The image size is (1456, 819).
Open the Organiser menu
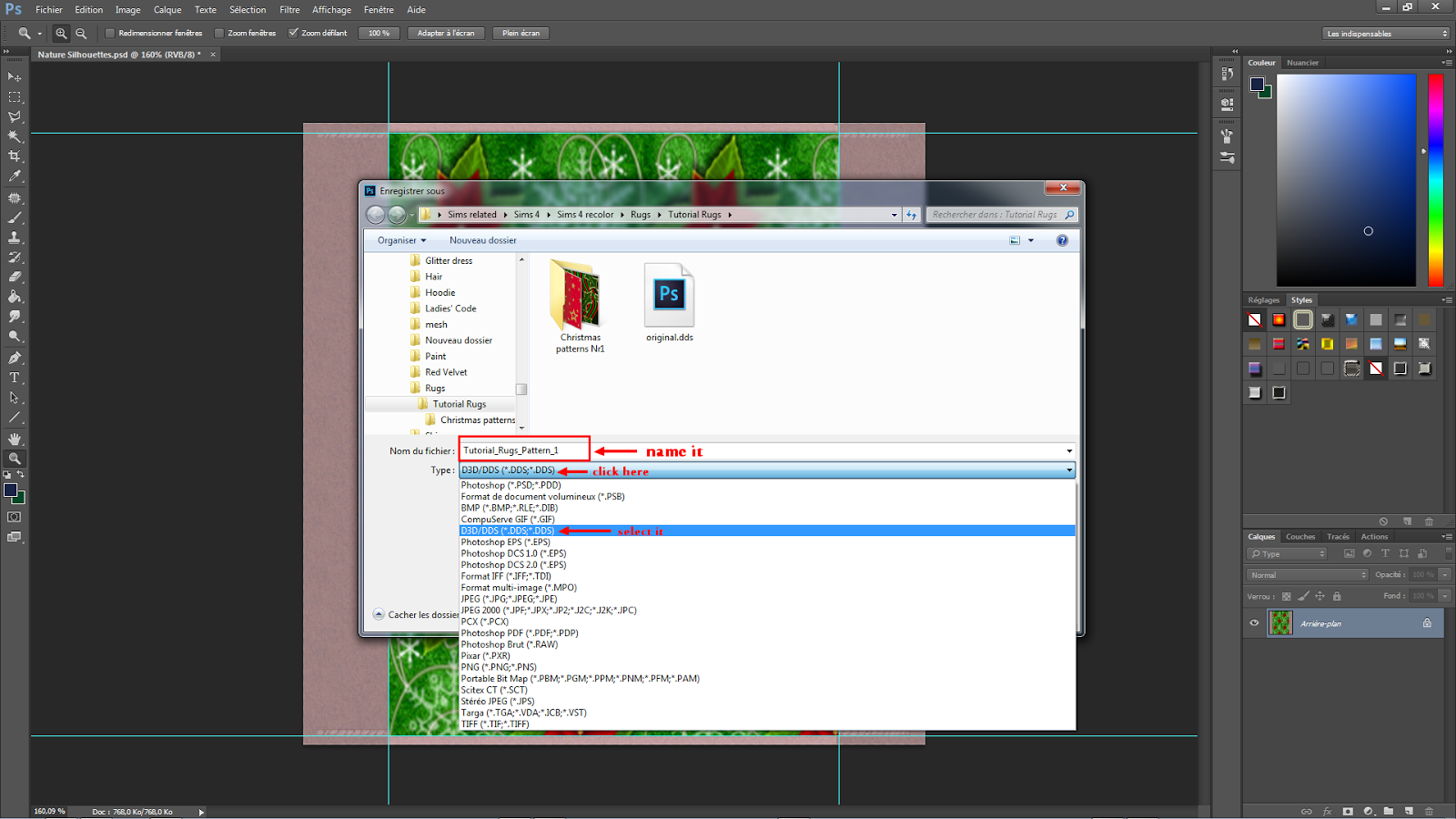coord(402,240)
